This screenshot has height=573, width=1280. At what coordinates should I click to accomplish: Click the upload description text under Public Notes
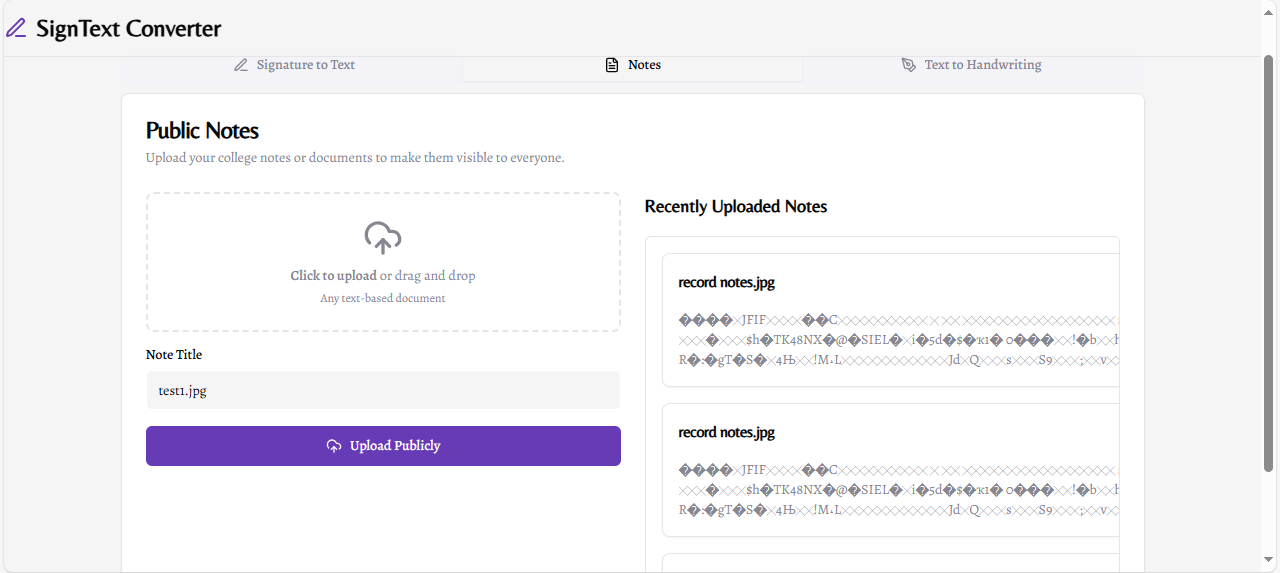[355, 158]
